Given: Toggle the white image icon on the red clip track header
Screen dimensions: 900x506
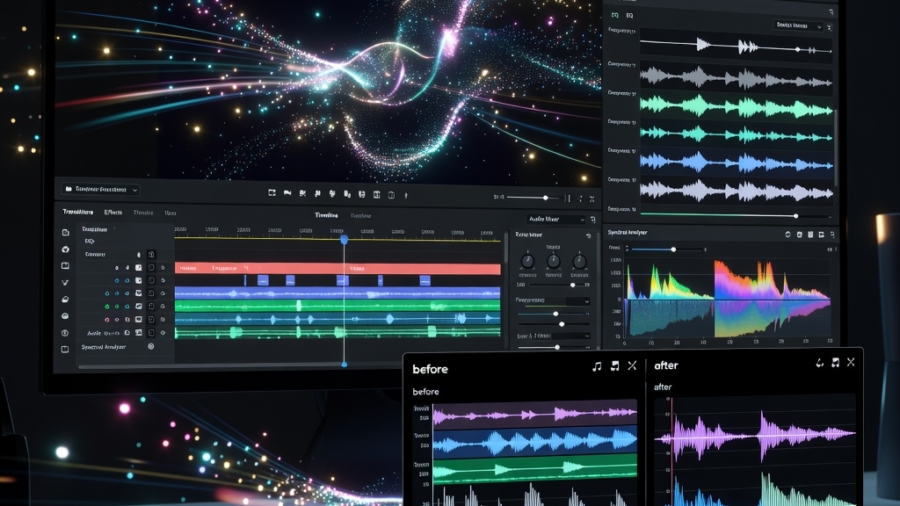Looking at the screenshot, I should 138,268.
